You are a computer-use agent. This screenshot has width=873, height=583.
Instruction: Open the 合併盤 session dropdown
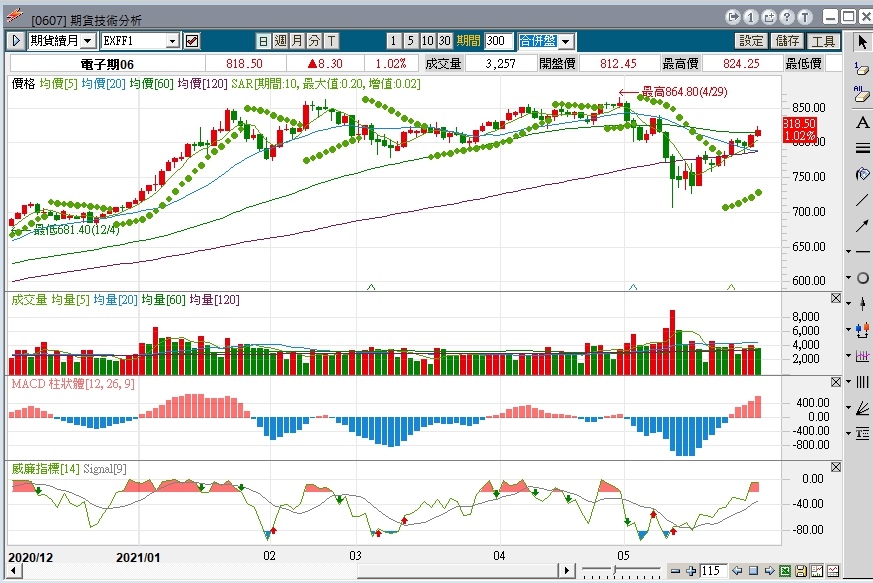566,41
